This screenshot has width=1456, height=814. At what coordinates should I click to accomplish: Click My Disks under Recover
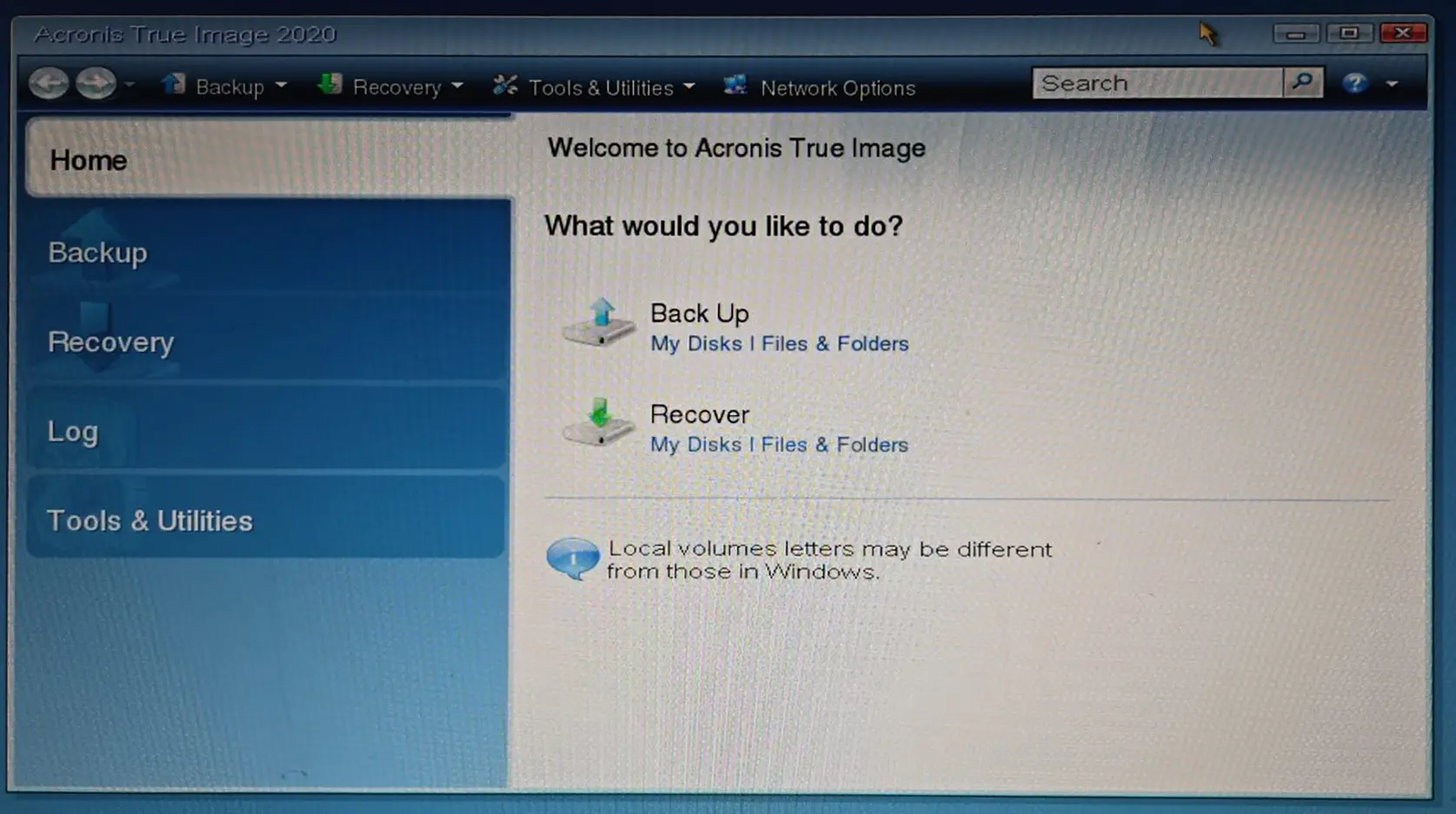click(695, 445)
